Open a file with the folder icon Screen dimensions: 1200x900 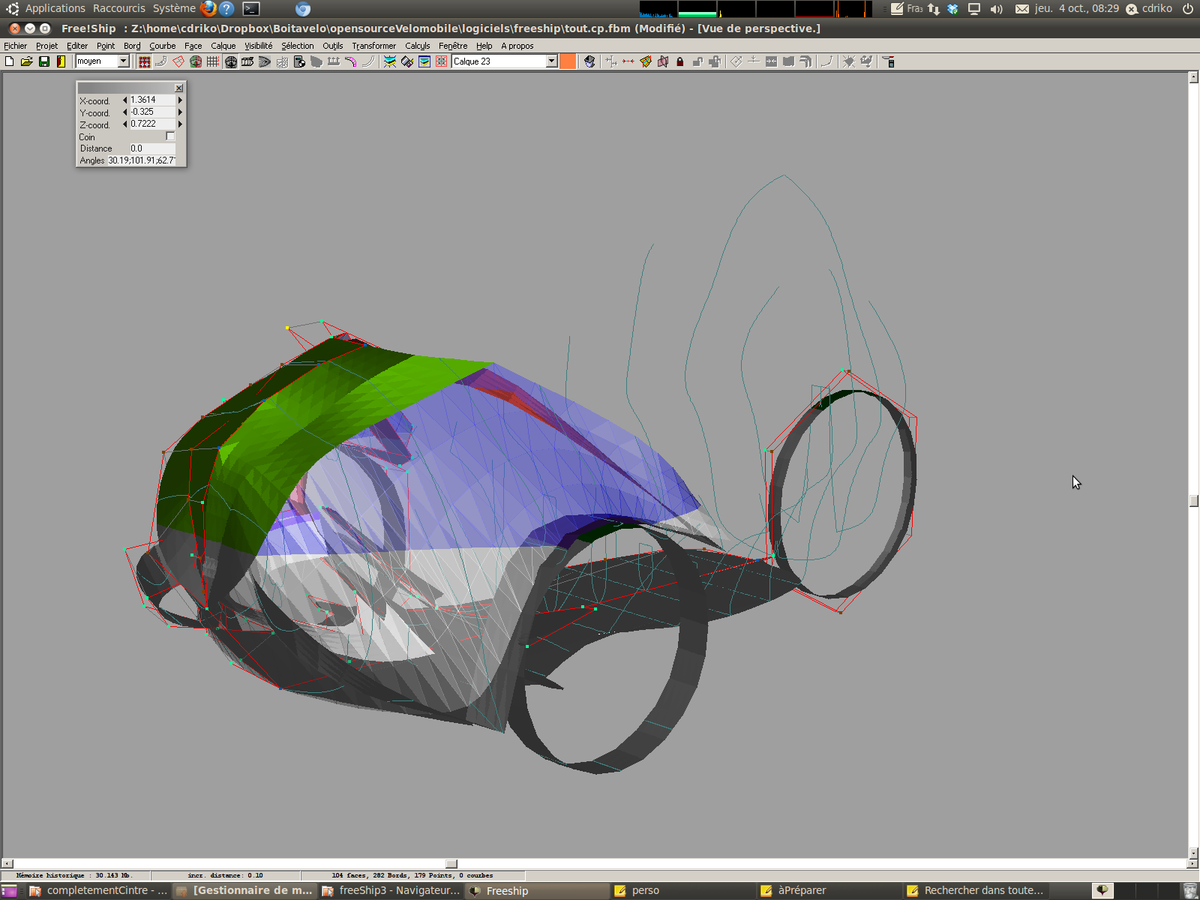pos(27,62)
